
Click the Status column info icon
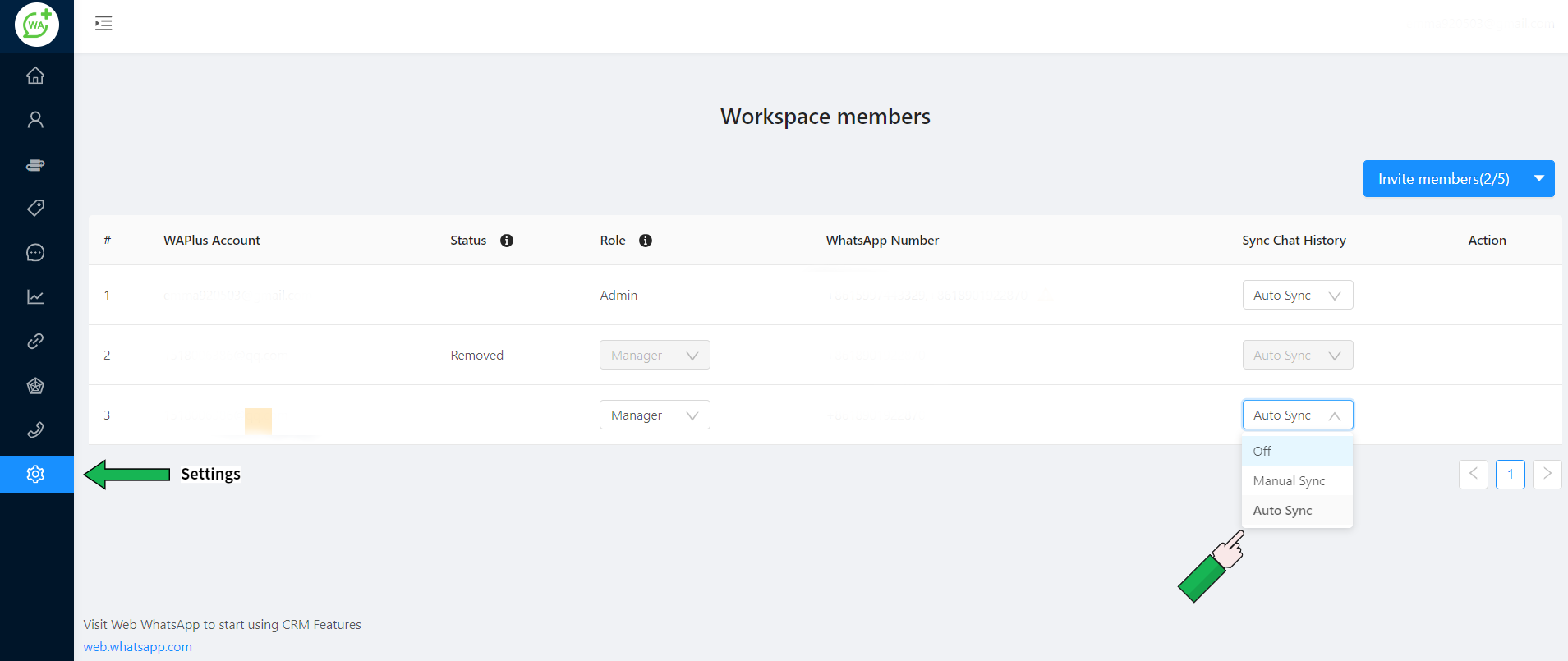tap(507, 241)
